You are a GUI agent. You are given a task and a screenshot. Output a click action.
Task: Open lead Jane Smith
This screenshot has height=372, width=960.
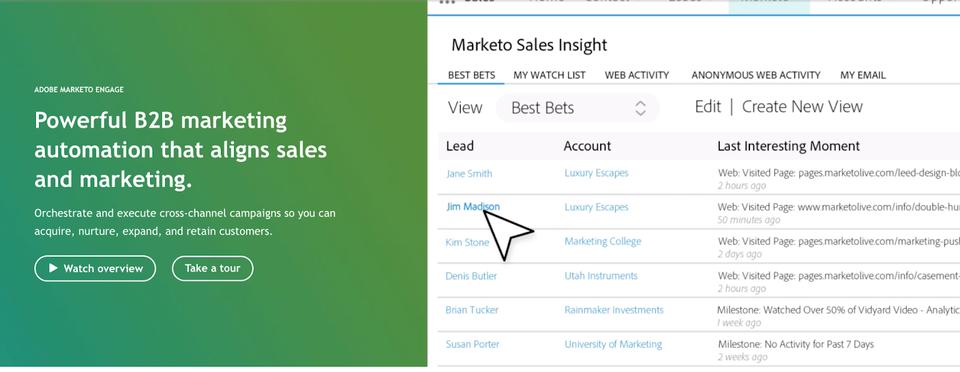[469, 174]
